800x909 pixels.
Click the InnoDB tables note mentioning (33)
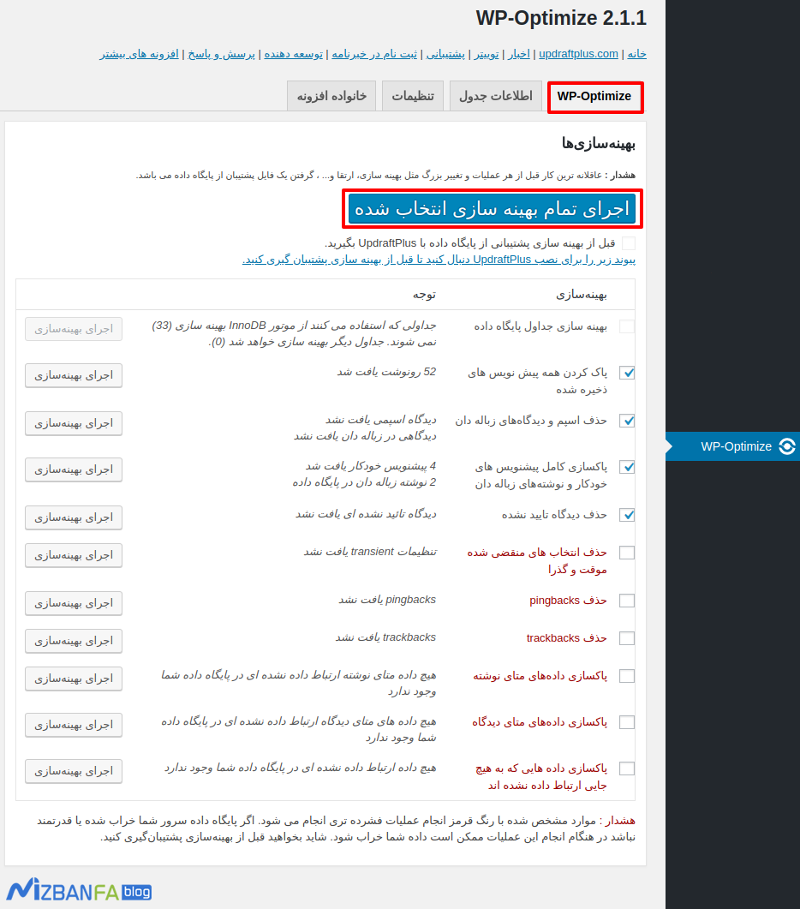294,334
